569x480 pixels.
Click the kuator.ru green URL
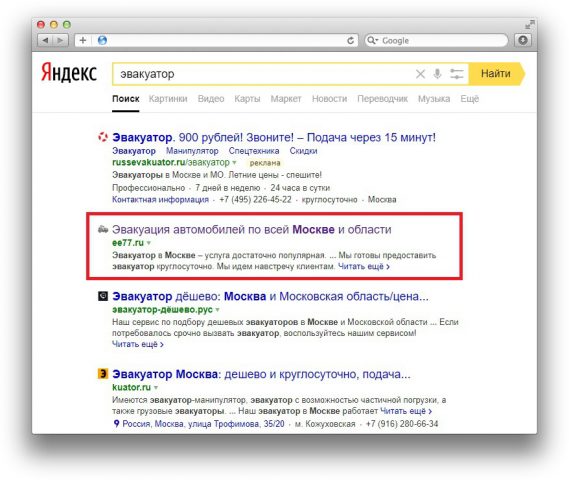131,387
